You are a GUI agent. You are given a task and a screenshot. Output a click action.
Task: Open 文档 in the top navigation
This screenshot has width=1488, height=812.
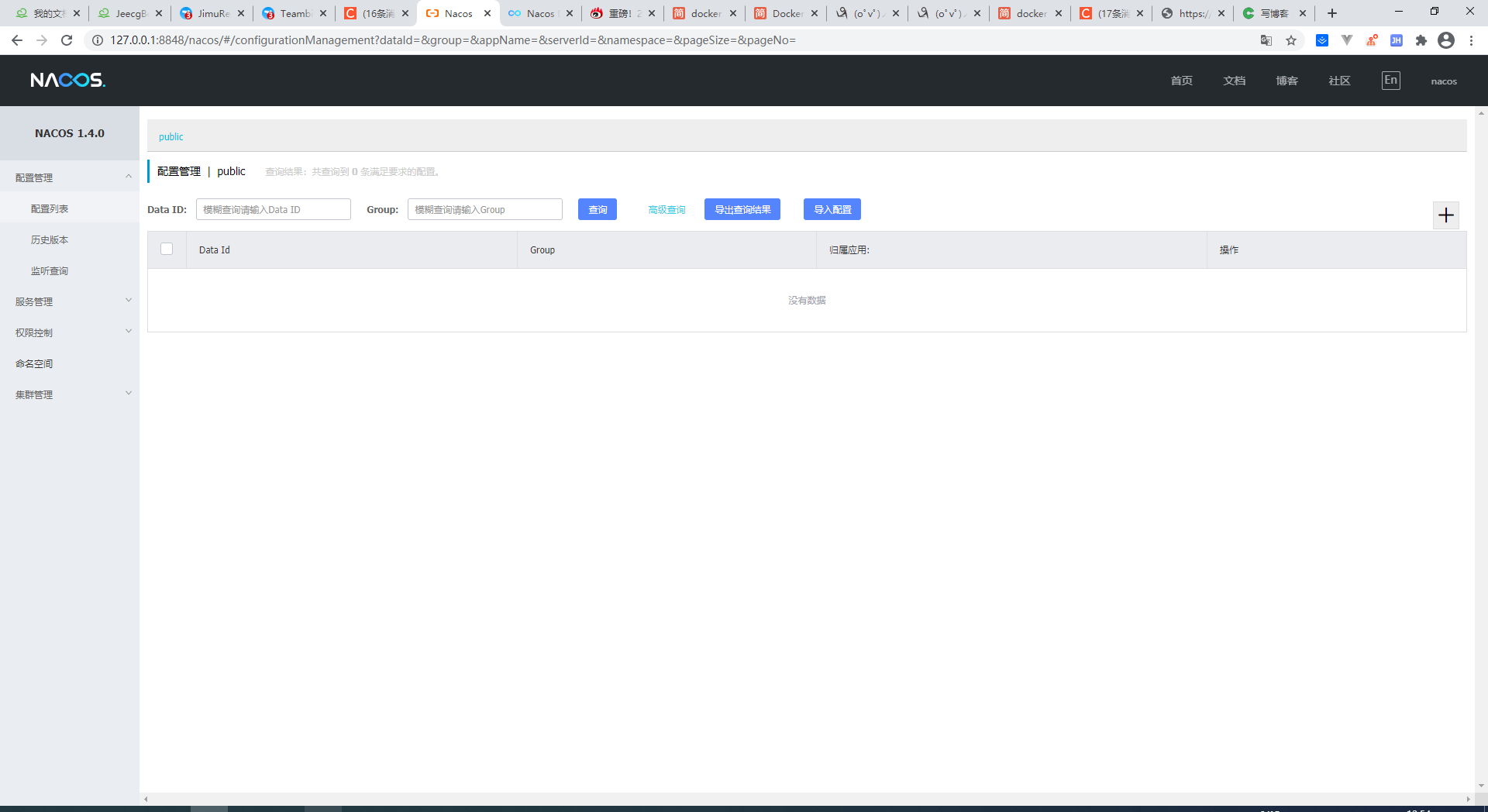click(x=1235, y=81)
